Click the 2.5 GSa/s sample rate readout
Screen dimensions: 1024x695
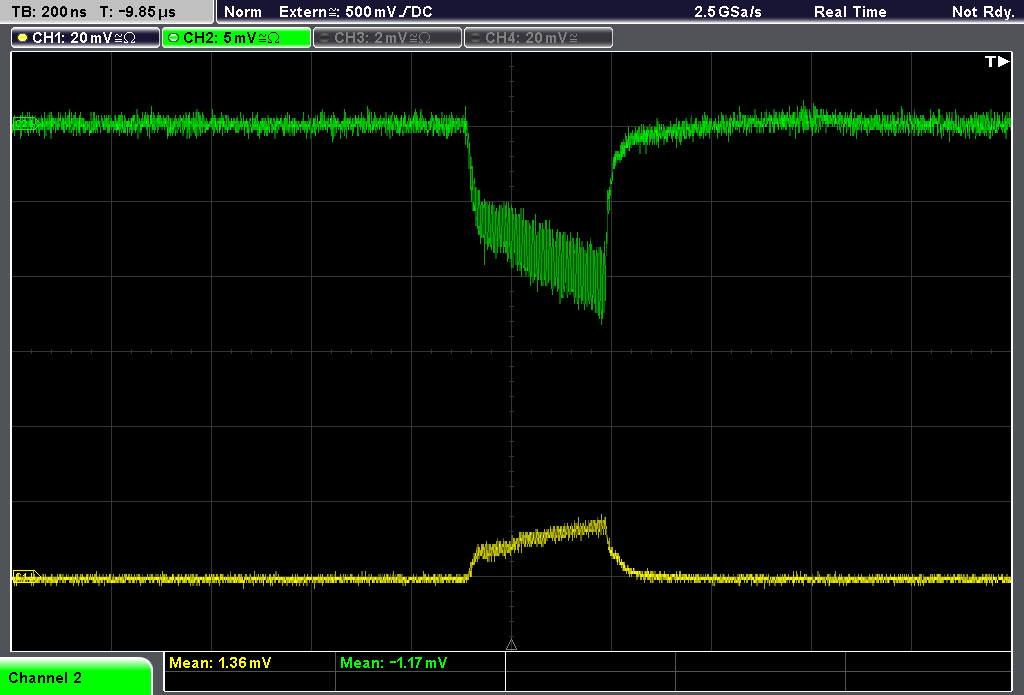click(728, 12)
